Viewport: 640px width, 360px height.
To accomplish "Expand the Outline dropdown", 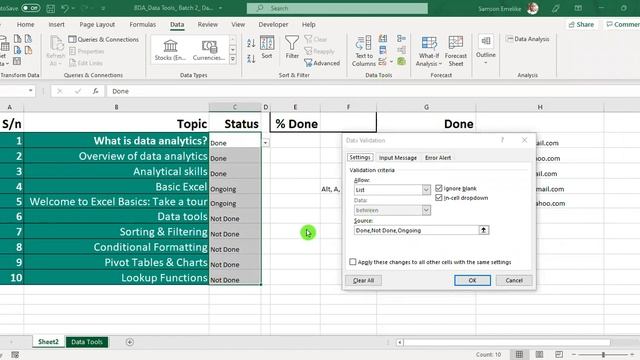I will pos(486,51).
